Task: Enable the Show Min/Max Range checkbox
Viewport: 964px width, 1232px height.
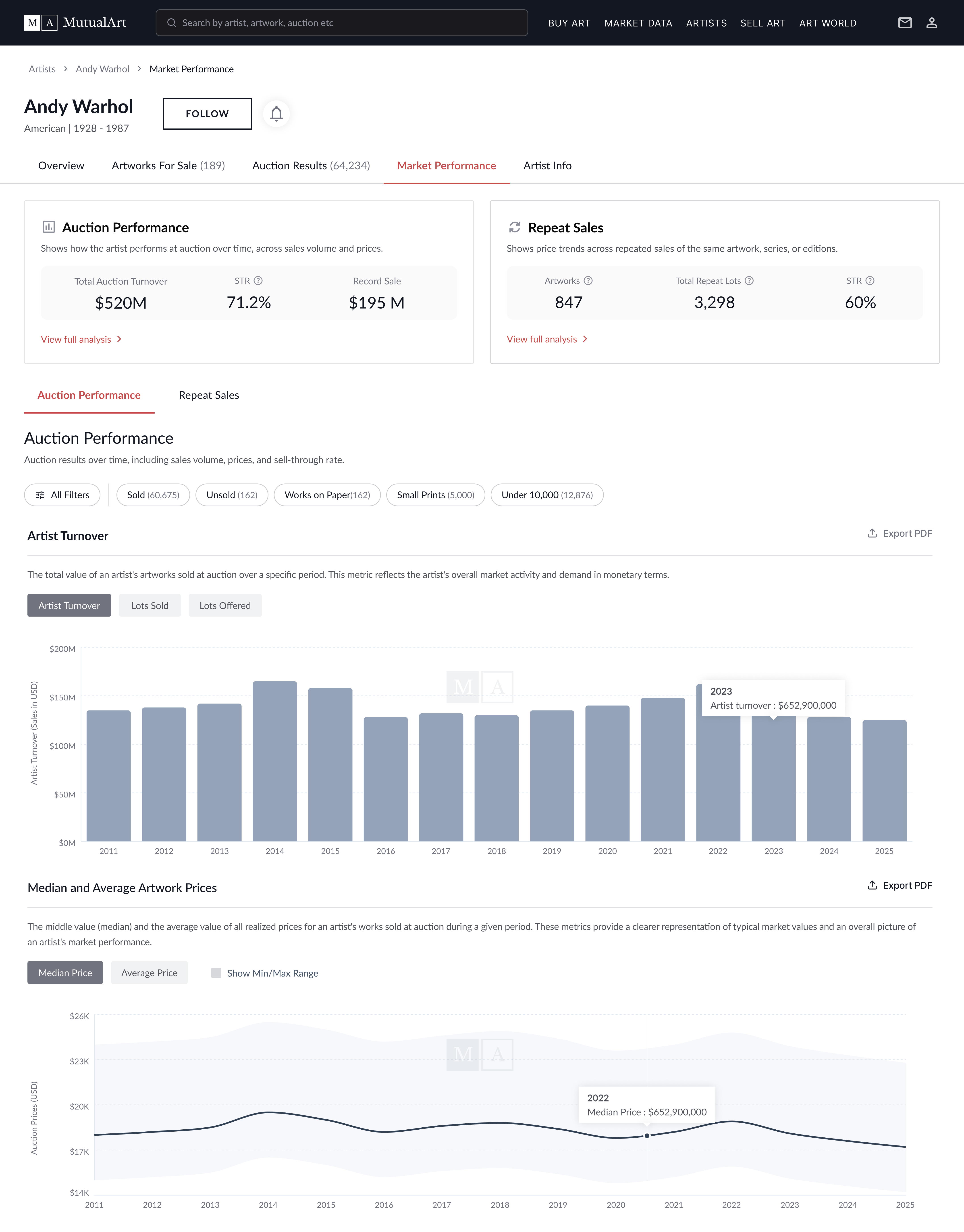Action: click(x=216, y=973)
